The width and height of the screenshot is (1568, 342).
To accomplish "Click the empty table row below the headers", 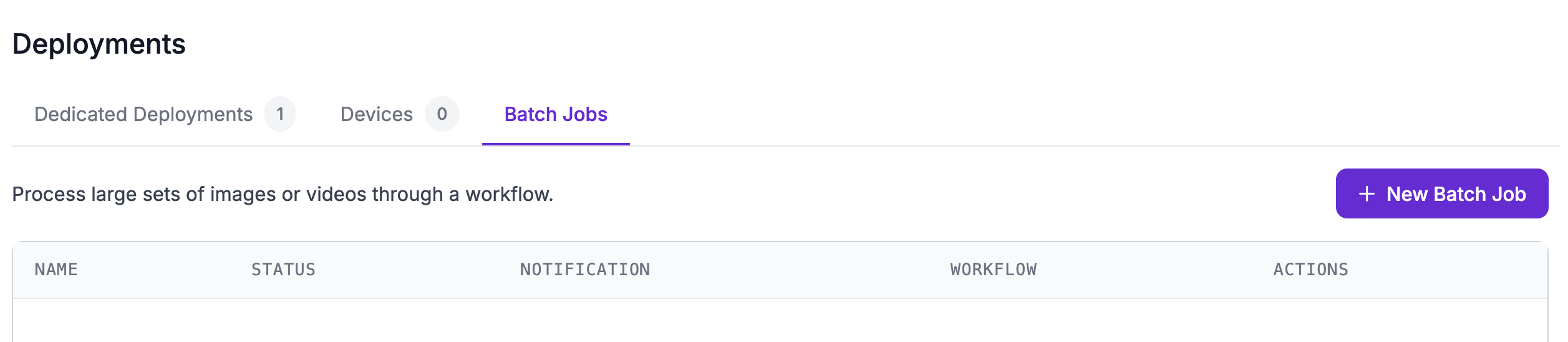I will click(780, 321).
